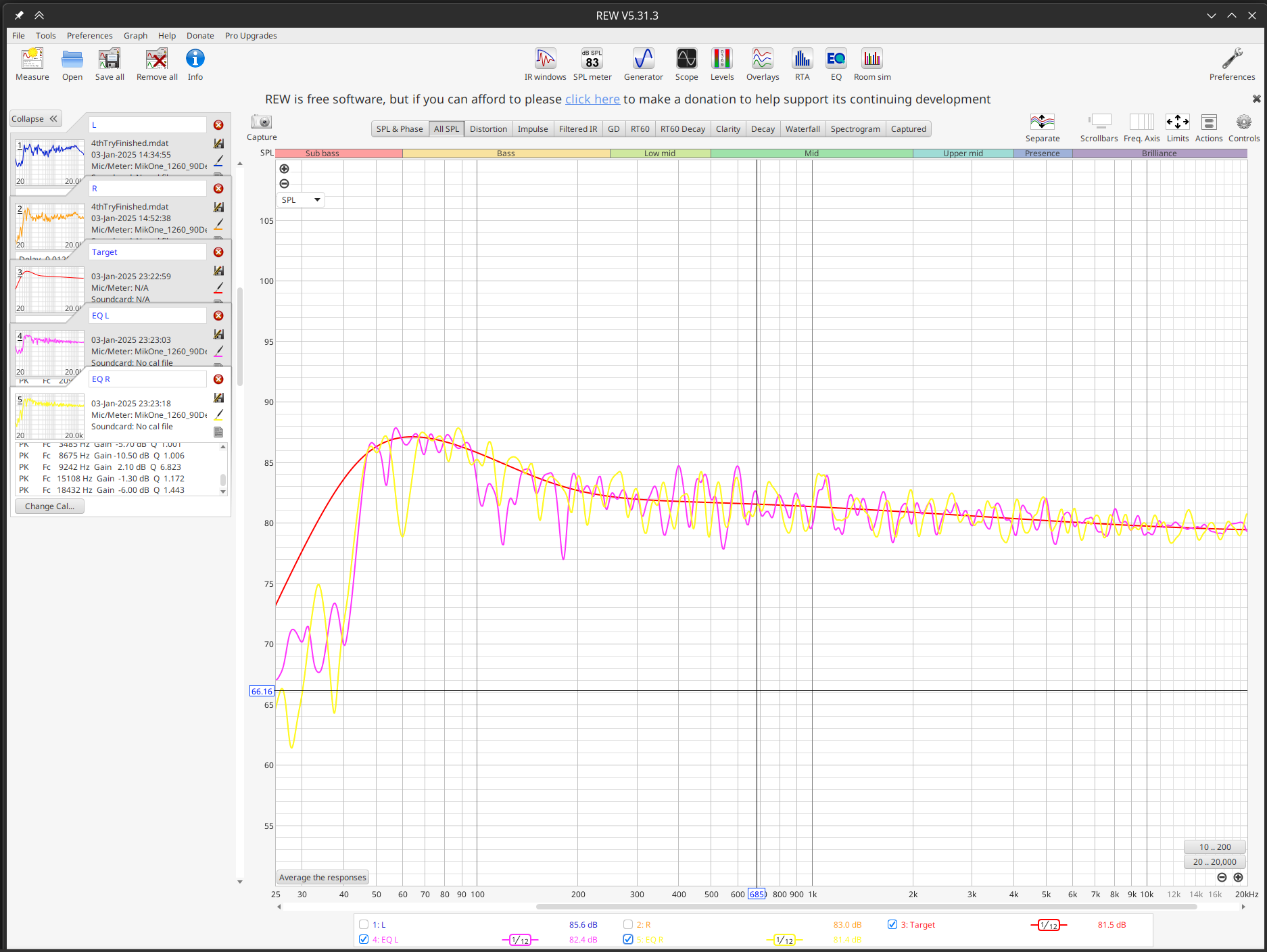Uncheck the 4: EQ L trace checkbox
The width and height of the screenshot is (1267, 952).
[x=364, y=939]
